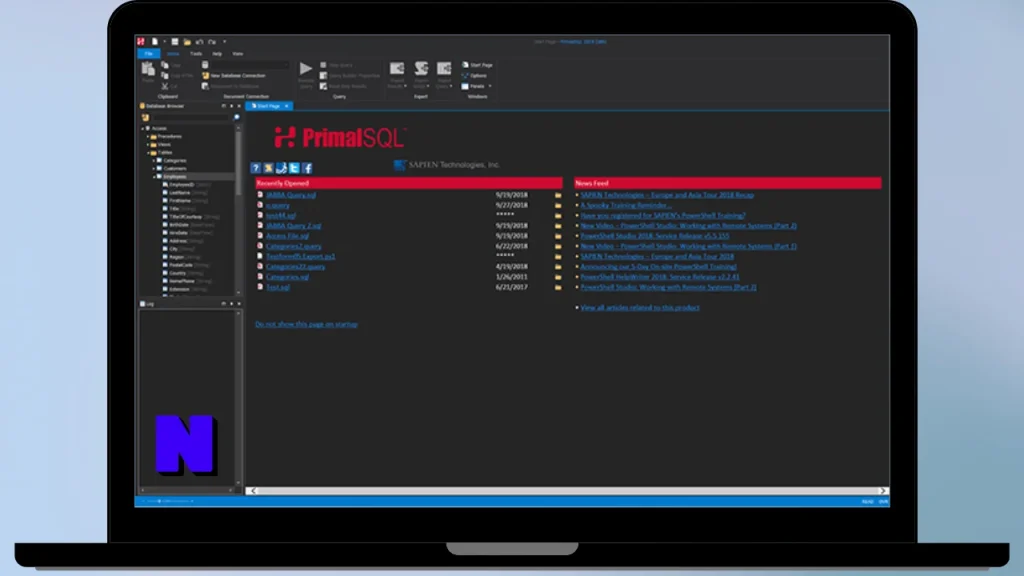Screen dimensions: 1024x576
Task: Open 'PowerShell Studio 2018: Service Release' news link
Action: 655,236
